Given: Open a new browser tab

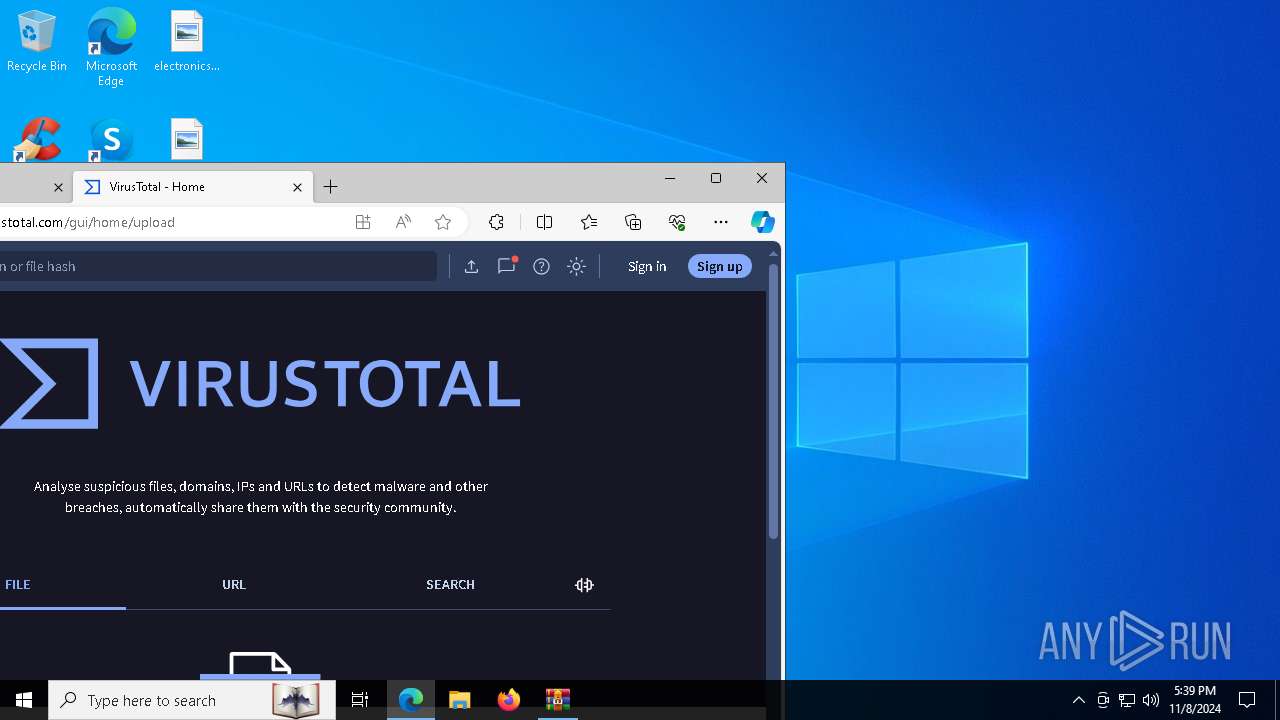Looking at the screenshot, I should click(x=331, y=187).
